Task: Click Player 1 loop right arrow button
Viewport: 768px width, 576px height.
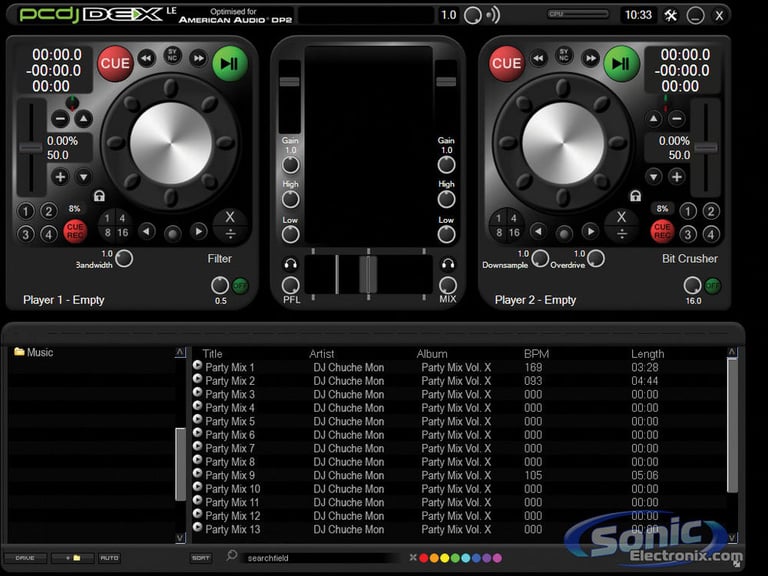Action: pyautogui.click(x=198, y=231)
